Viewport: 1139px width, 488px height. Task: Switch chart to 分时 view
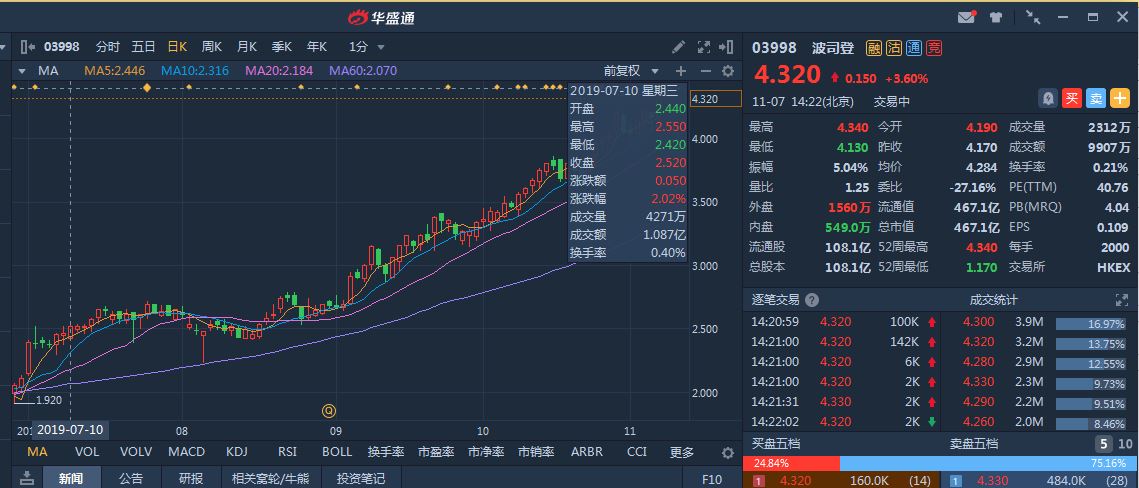(108, 47)
